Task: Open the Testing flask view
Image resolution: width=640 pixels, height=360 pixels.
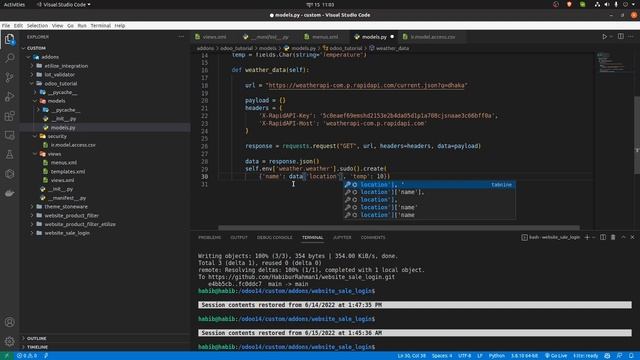Action: (x=9, y=154)
